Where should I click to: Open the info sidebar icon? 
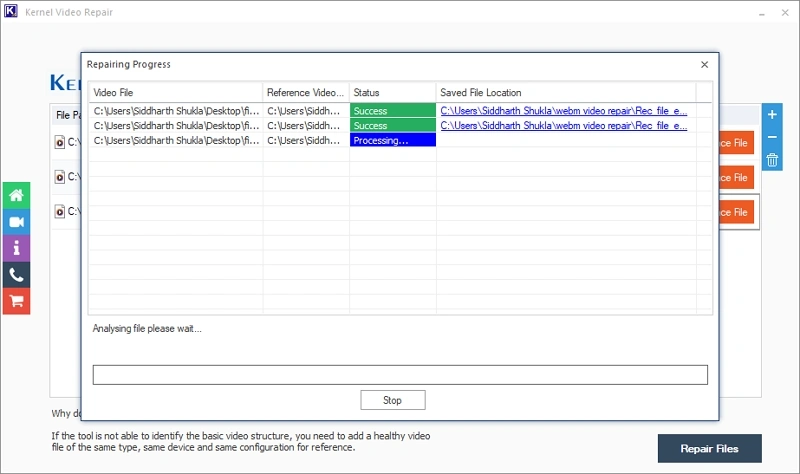point(16,248)
